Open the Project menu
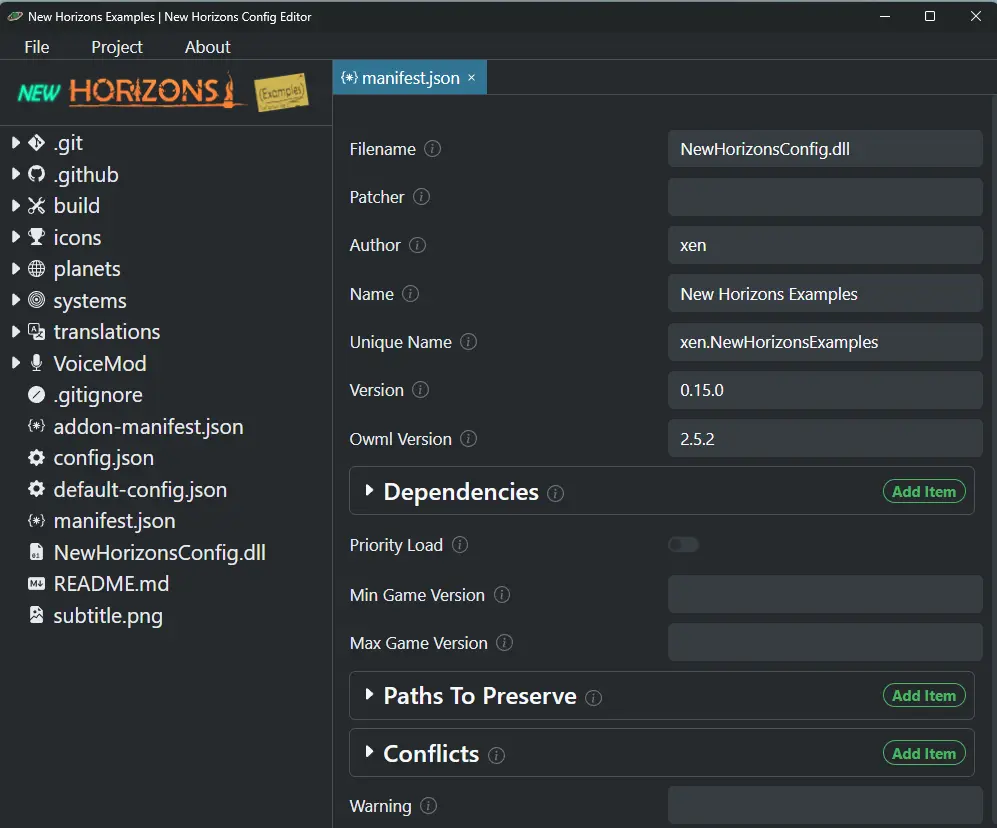The image size is (997, 828). coord(116,47)
